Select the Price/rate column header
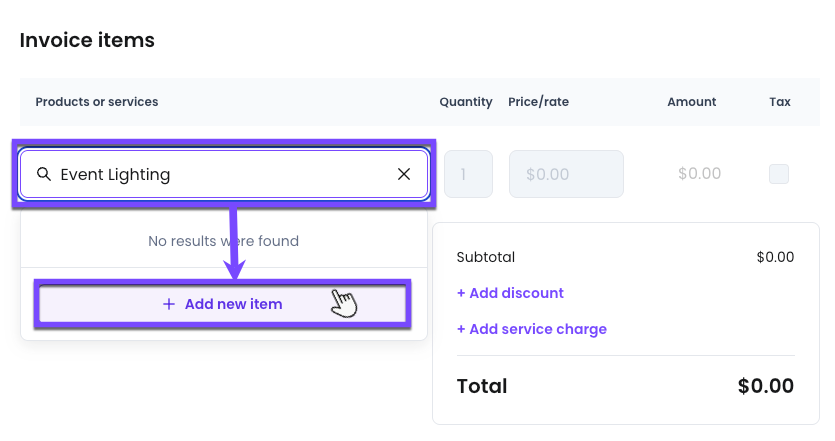Image resolution: width=835 pixels, height=441 pixels. [538, 102]
